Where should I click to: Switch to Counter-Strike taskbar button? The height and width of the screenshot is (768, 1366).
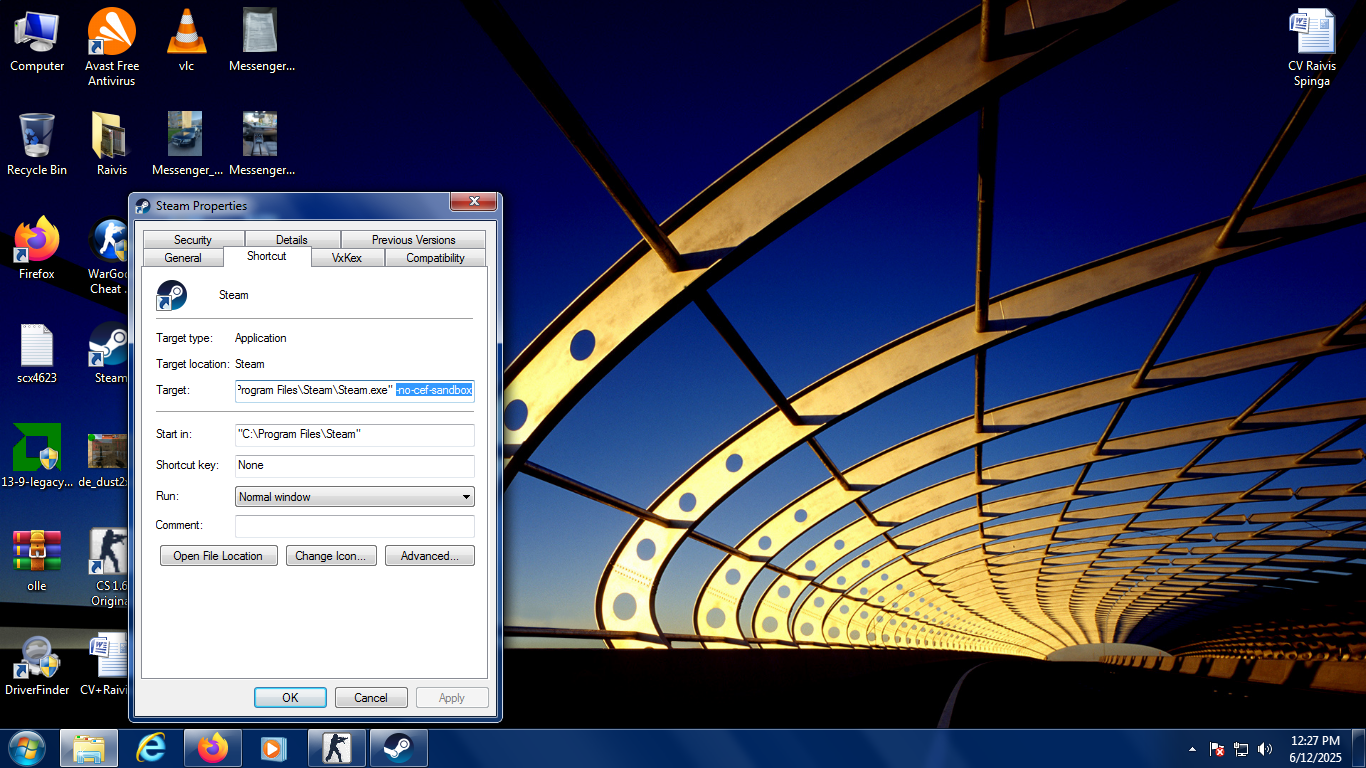[337, 748]
